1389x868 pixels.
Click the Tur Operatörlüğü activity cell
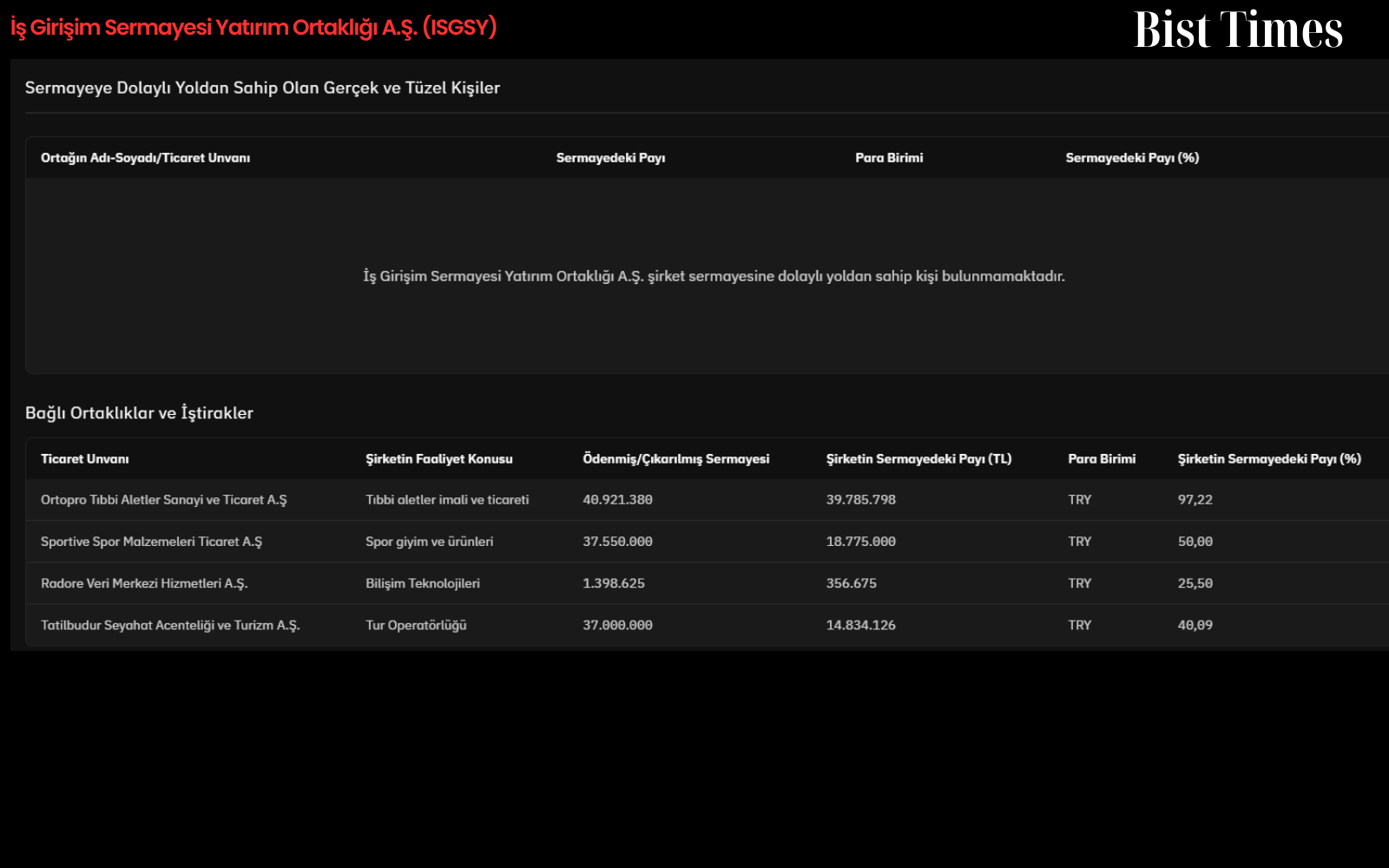click(416, 625)
